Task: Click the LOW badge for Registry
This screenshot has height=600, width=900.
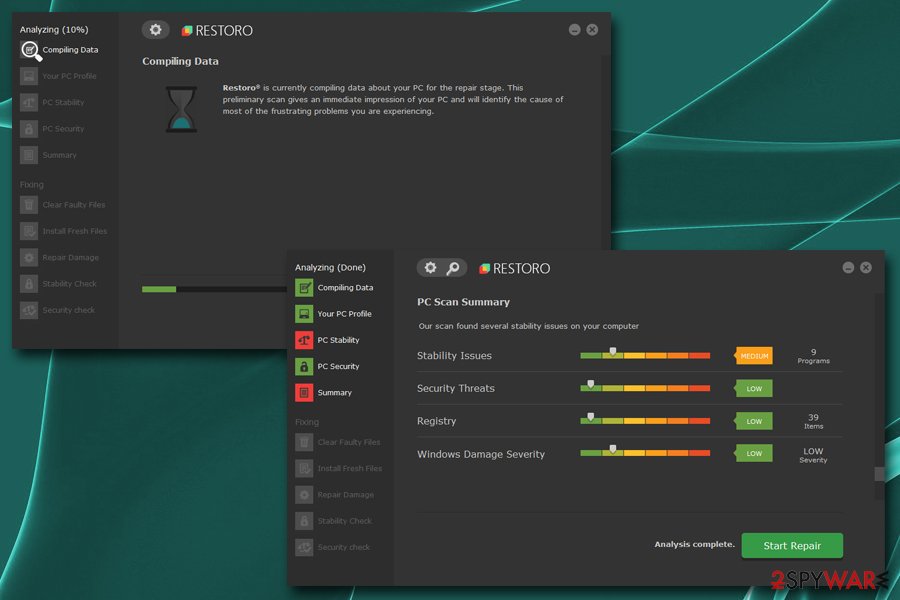Action: (x=754, y=421)
